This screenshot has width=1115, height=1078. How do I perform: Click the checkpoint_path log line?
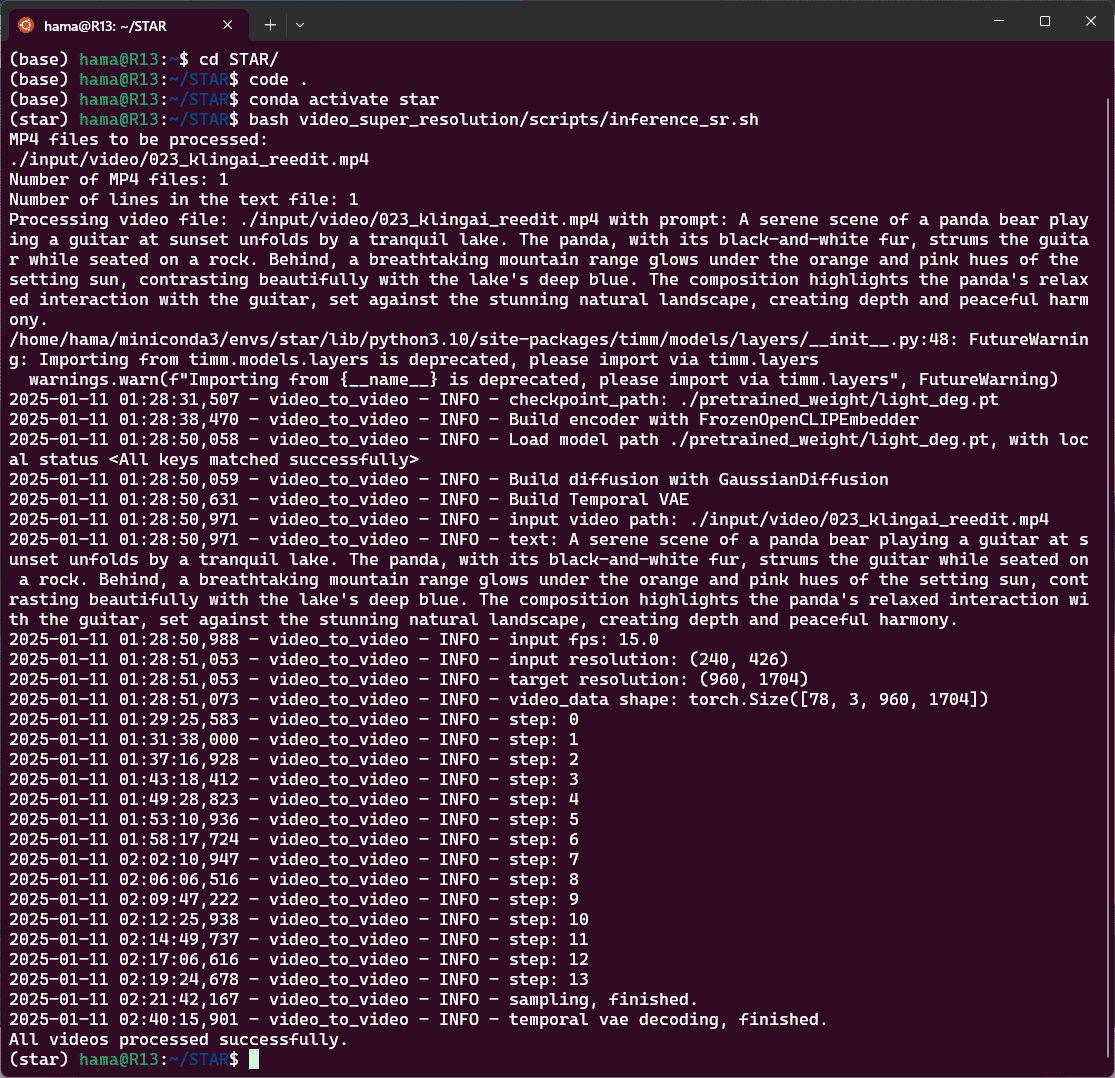tap(503, 399)
